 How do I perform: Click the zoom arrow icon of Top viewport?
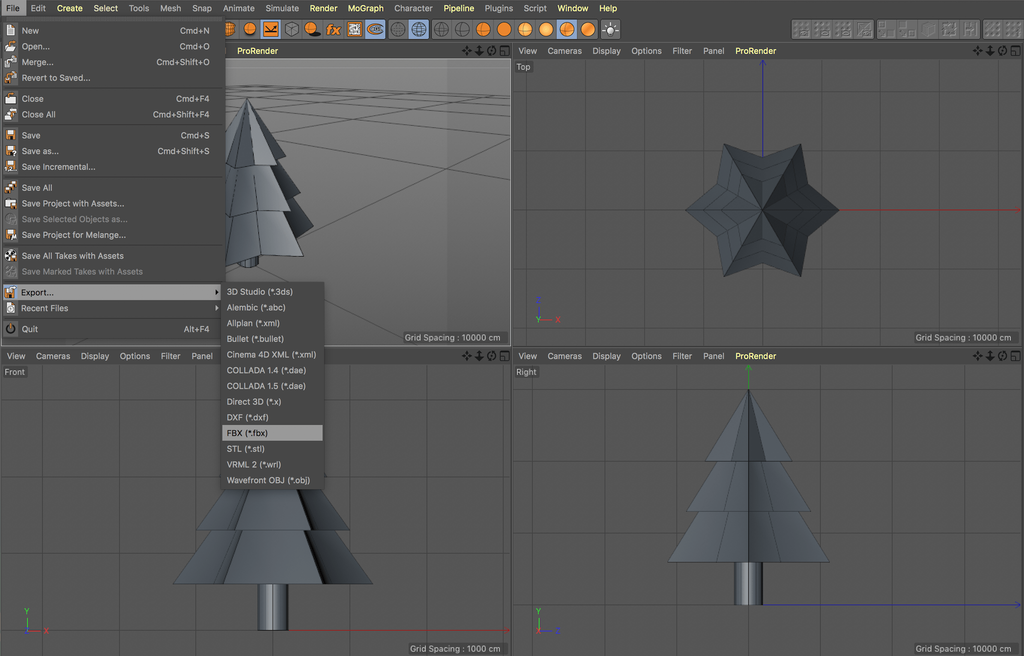(x=990, y=51)
